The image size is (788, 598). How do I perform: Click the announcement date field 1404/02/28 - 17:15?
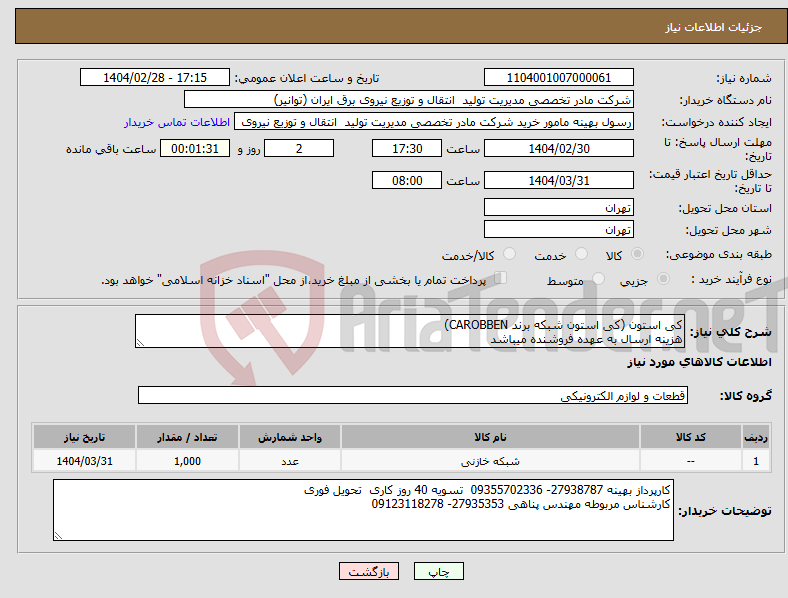(155, 77)
